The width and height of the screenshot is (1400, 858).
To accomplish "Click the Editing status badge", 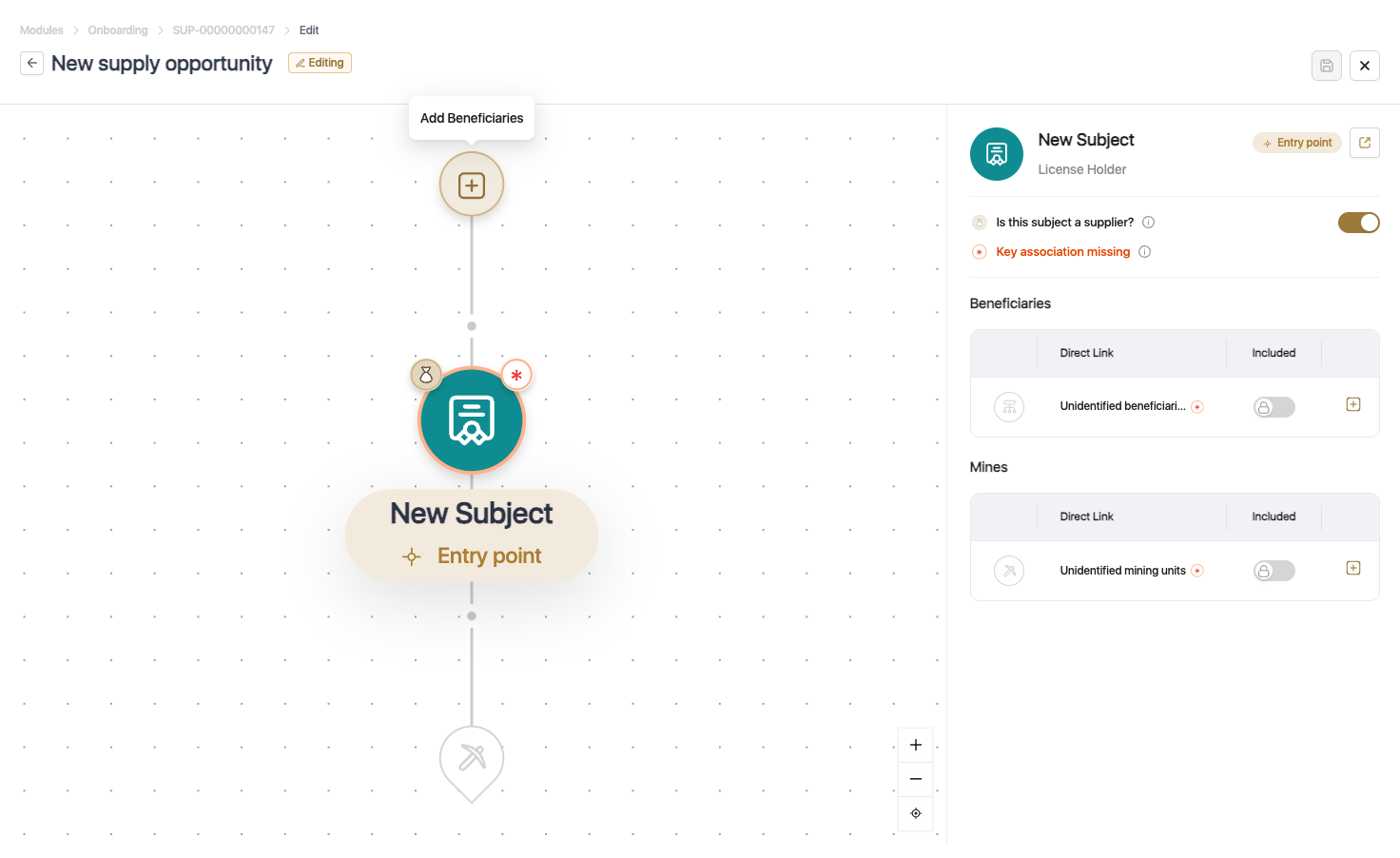I will 320,63.
